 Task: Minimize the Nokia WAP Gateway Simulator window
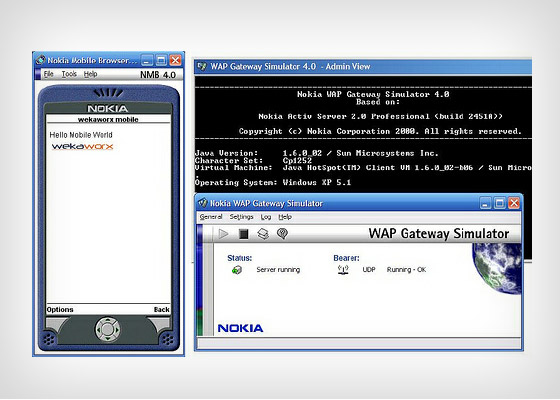click(x=485, y=203)
